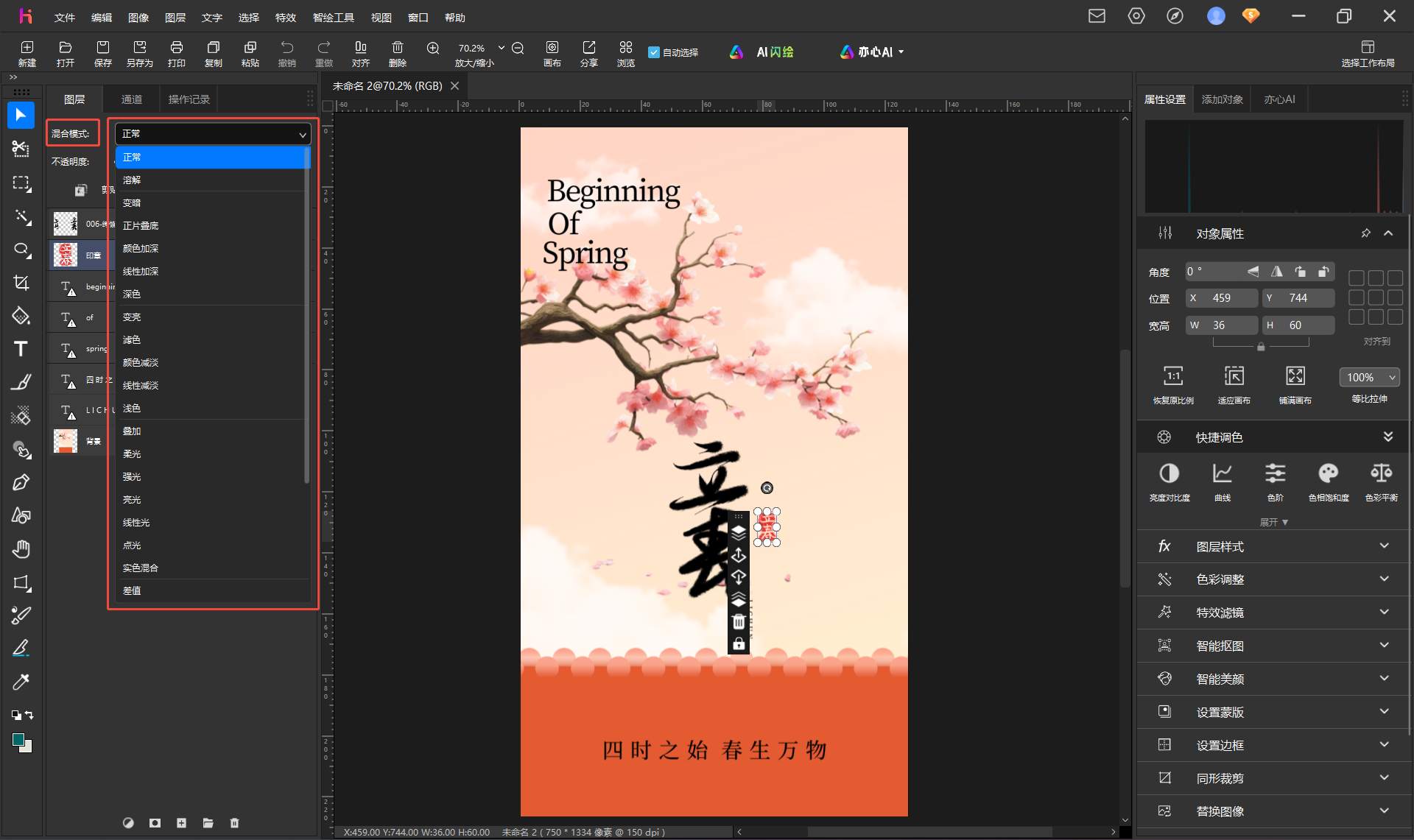Expand the 特效滤镜 section
This screenshot has height=840, width=1414.
coord(1274,613)
